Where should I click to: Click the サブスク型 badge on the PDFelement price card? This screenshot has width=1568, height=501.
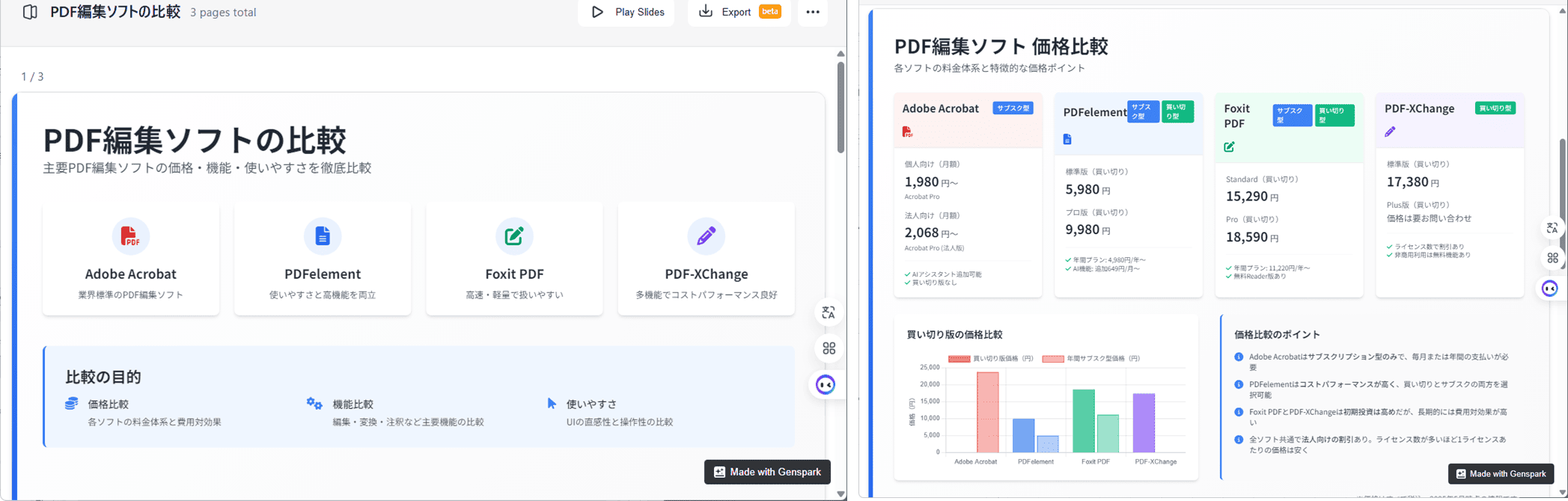(x=1143, y=111)
